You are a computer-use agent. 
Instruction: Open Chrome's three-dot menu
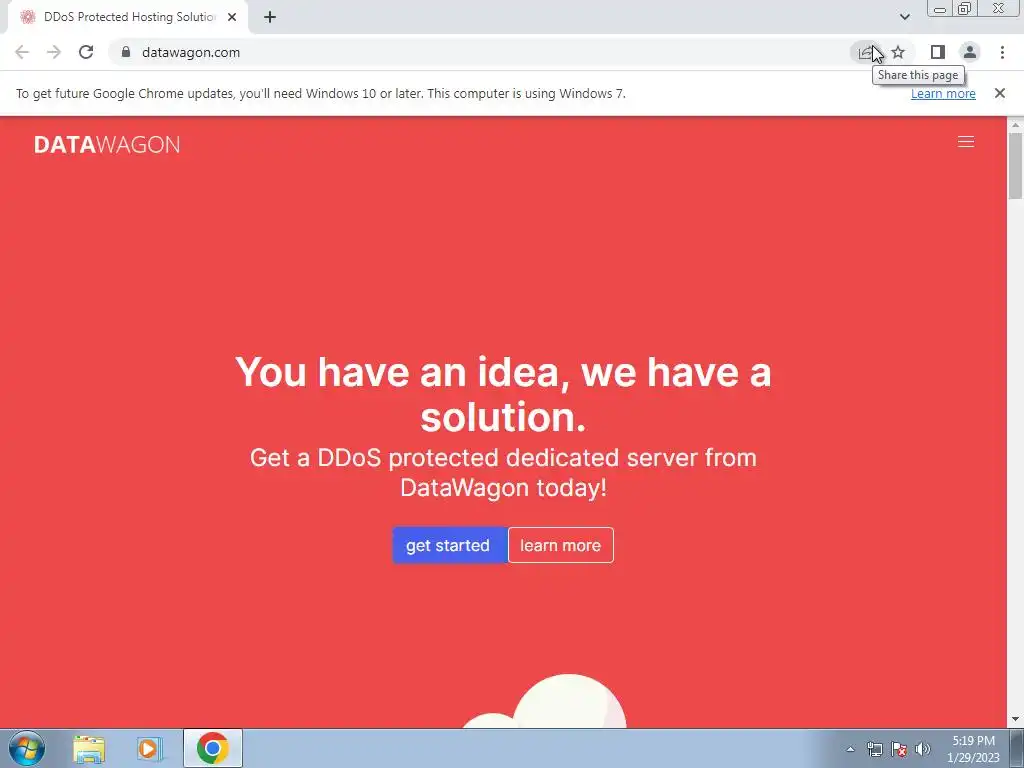pos(1002,52)
